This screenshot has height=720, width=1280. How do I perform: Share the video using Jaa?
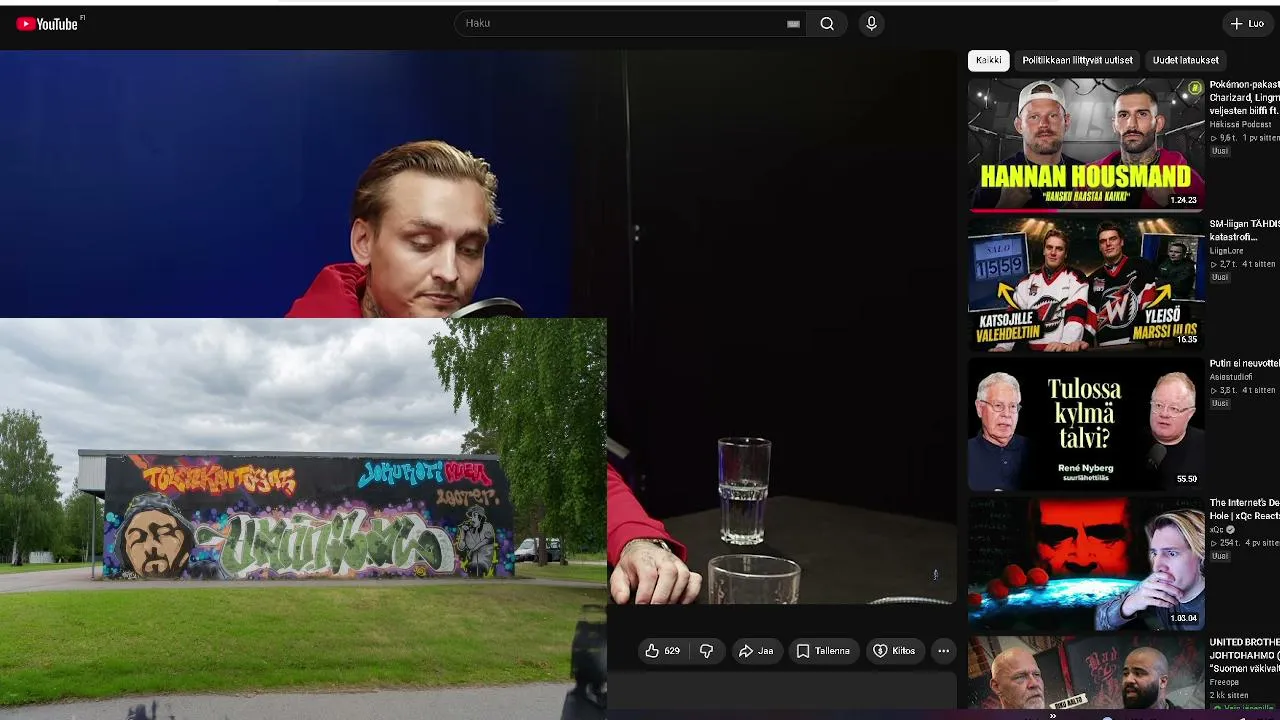756,651
